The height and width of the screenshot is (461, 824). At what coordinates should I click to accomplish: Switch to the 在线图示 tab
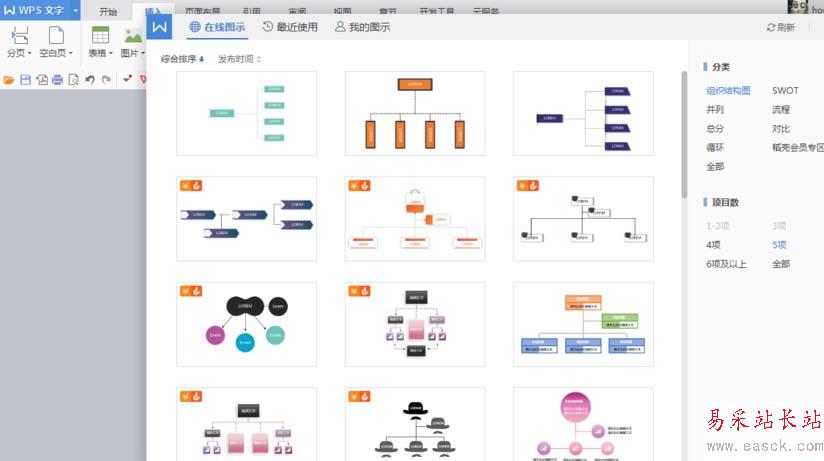point(217,27)
